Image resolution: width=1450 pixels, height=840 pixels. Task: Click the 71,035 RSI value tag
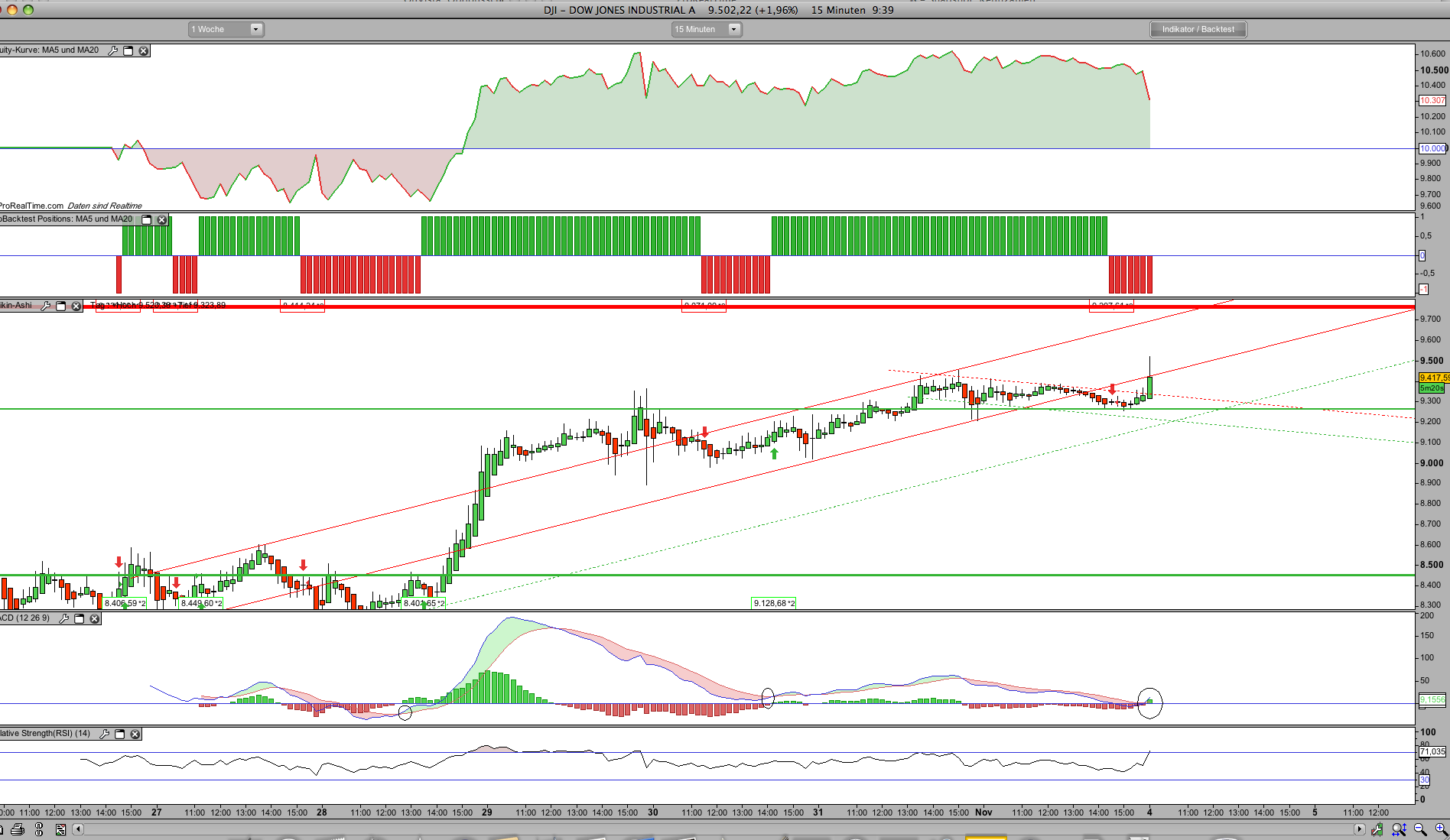click(1432, 752)
